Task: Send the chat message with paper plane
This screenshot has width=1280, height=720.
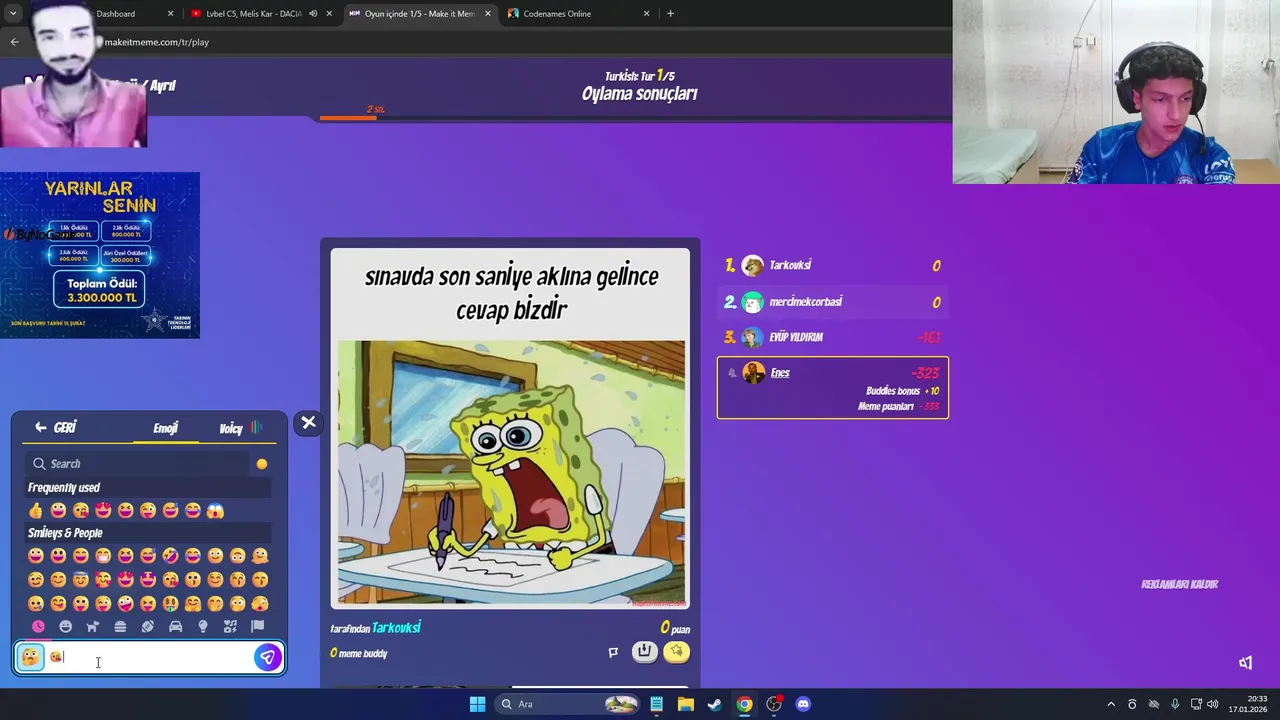Action: (267, 657)
